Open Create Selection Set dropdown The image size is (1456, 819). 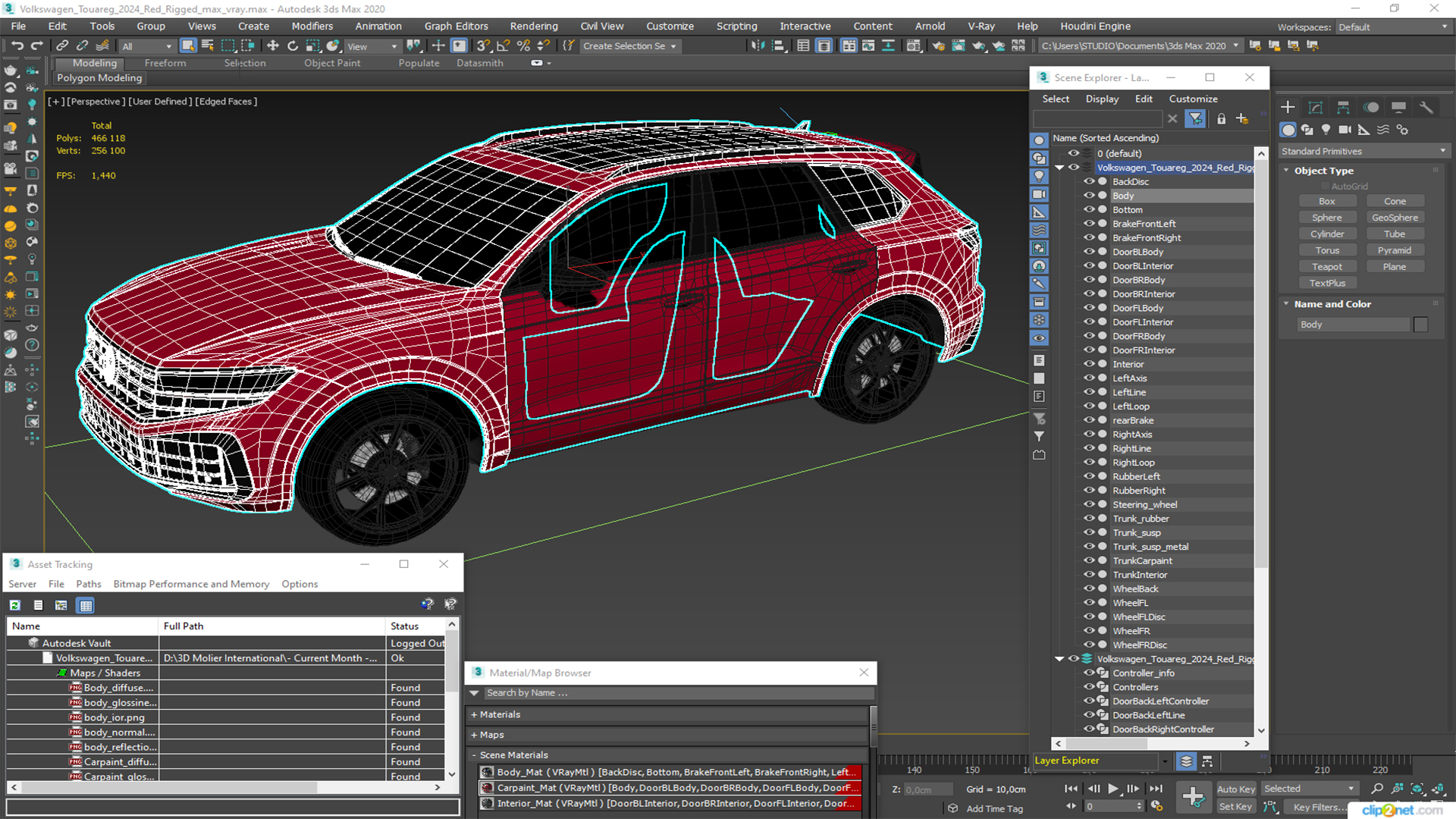click(x=629, y=46)
